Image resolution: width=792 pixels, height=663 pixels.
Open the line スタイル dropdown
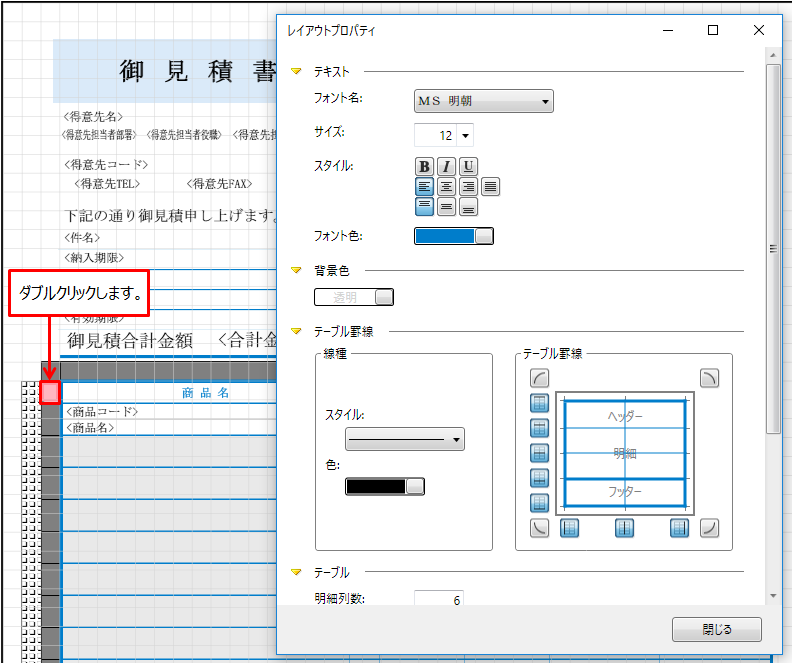pyautogui.click(x=404, y=439)
